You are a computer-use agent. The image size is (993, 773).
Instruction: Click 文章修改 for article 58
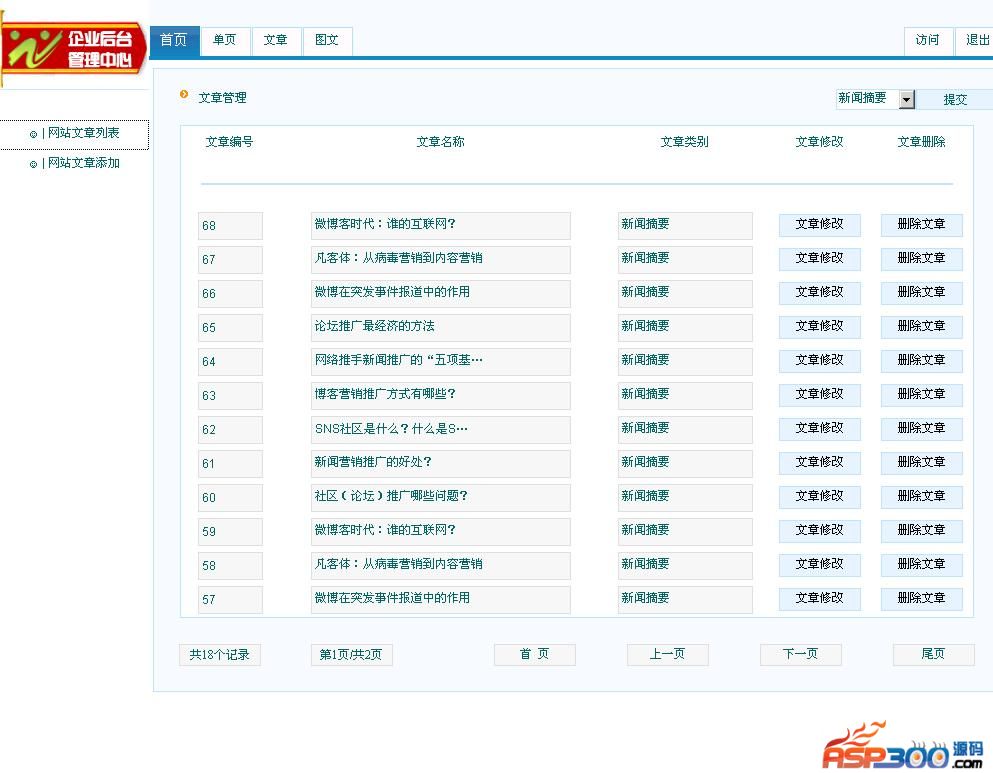pos(819,565)
